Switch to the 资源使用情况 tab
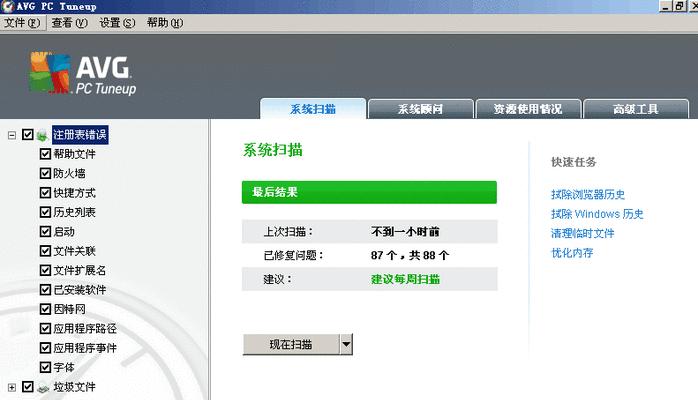 coord(528,109)
